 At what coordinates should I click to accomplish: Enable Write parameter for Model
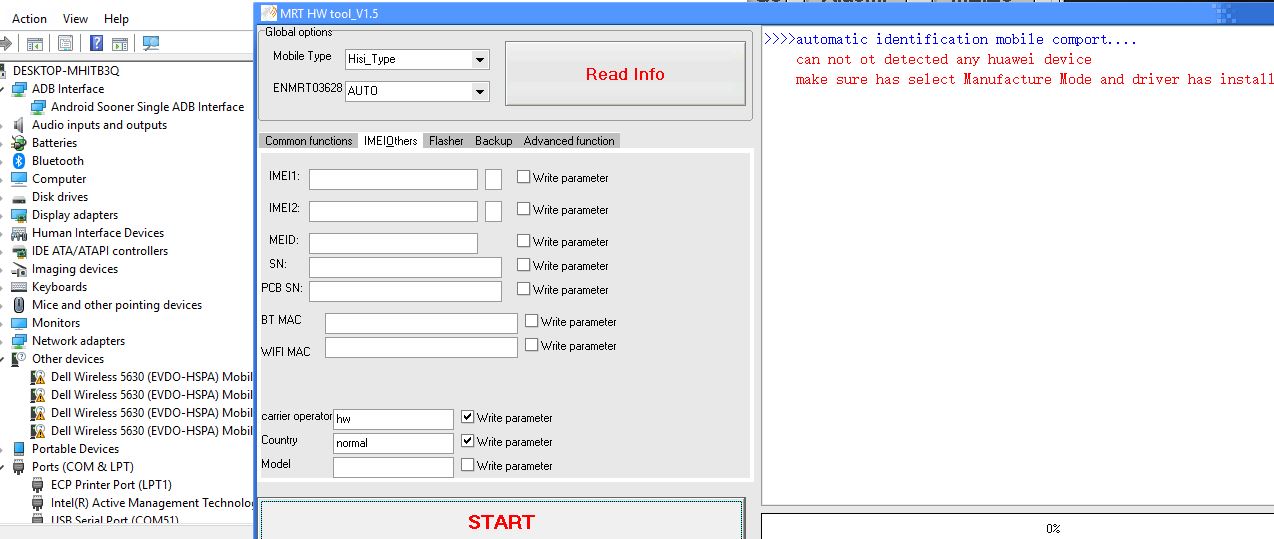coord(467,465)
